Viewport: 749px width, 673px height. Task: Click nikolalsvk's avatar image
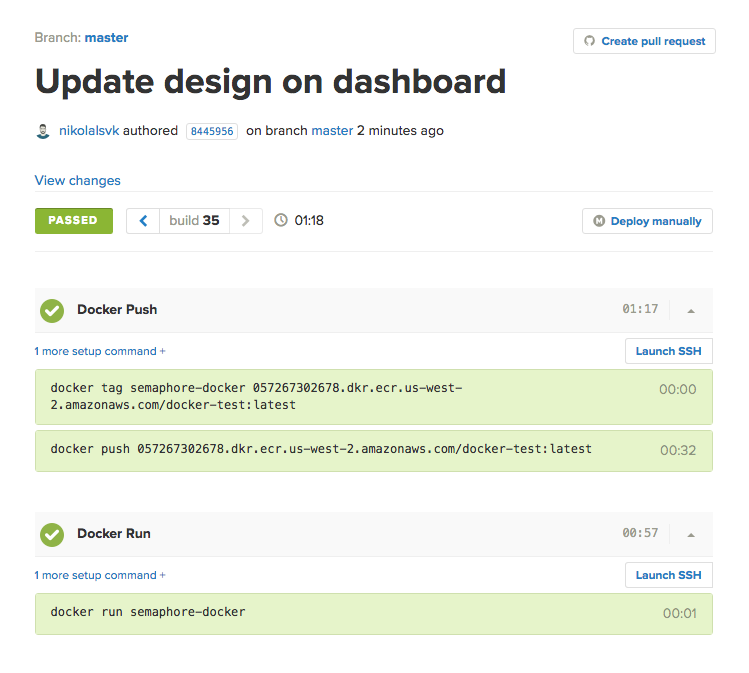click(43, 131)
